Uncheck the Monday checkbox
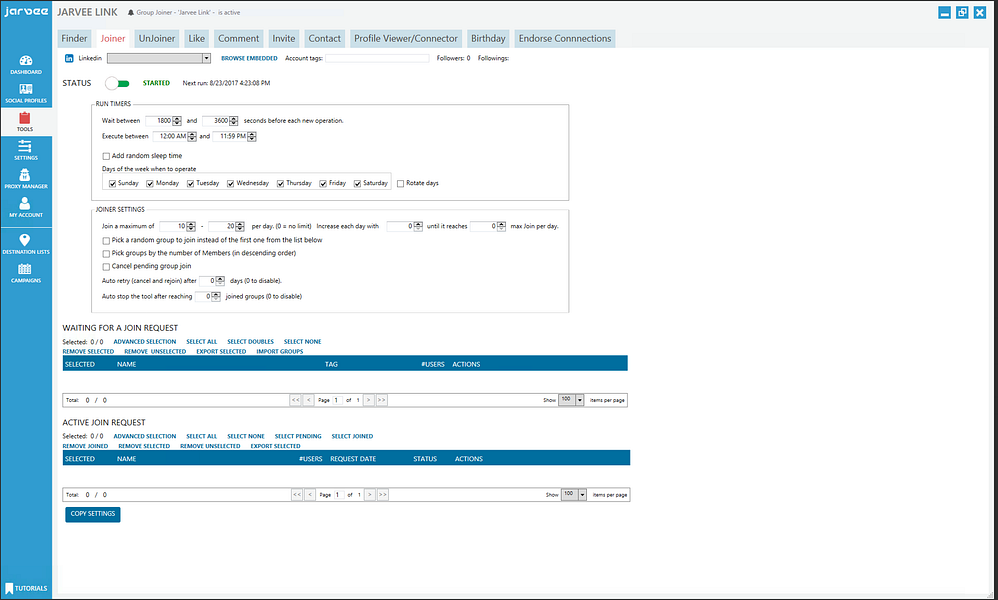The height and width of the screenshot is (600, 998). coord(150,183)
